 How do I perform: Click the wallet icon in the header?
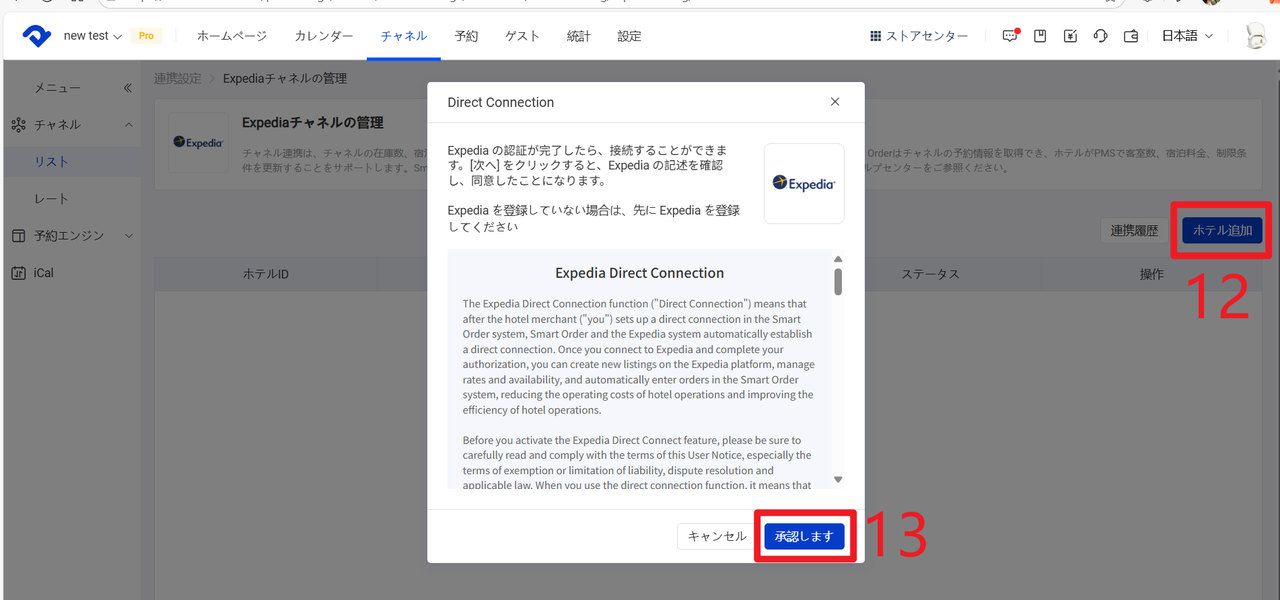(1131, 36)
